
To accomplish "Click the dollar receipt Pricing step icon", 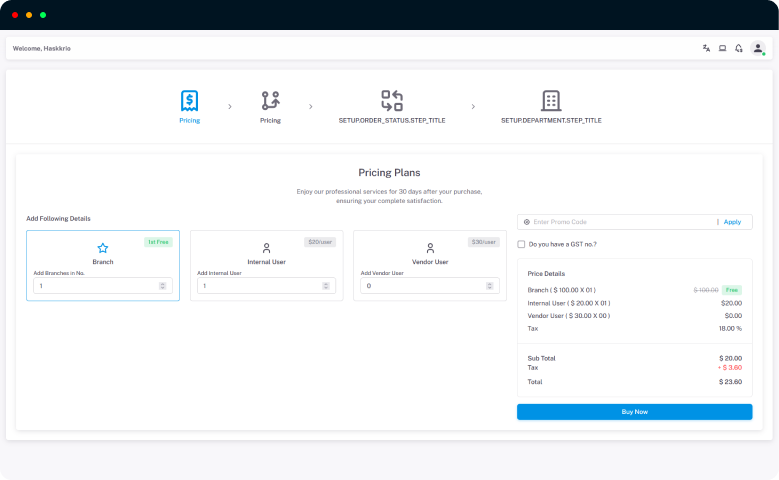I will [x=189, y=101].
